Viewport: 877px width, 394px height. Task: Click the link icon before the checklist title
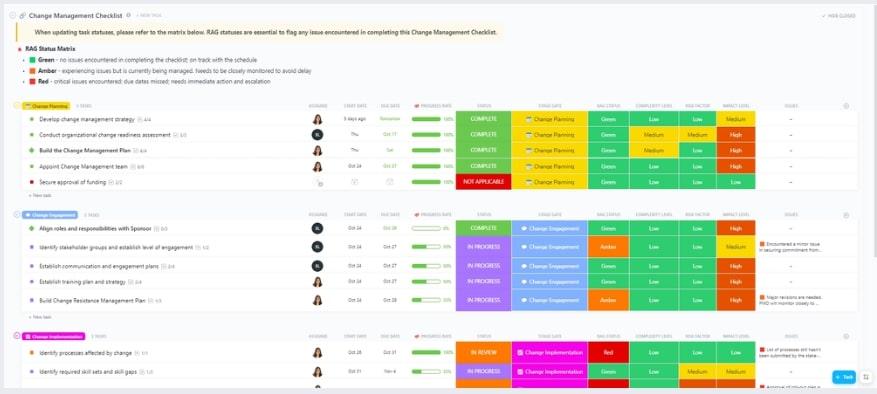click(22, 16)
